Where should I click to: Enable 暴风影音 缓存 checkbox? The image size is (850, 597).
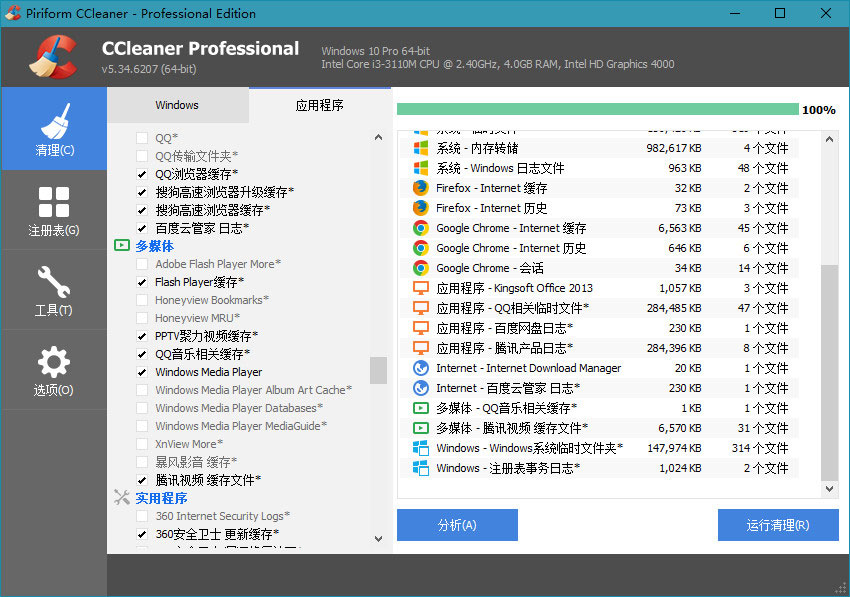[142, 462]
